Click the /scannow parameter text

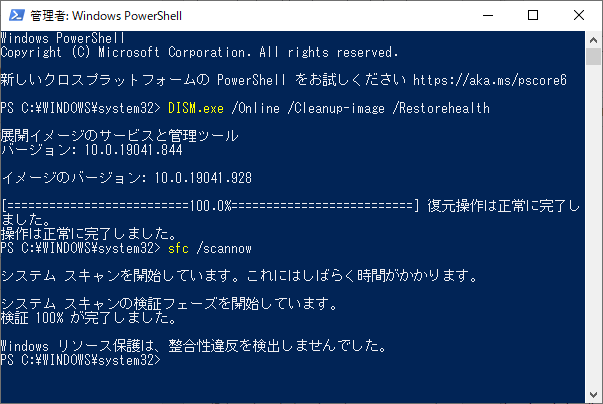224,249
